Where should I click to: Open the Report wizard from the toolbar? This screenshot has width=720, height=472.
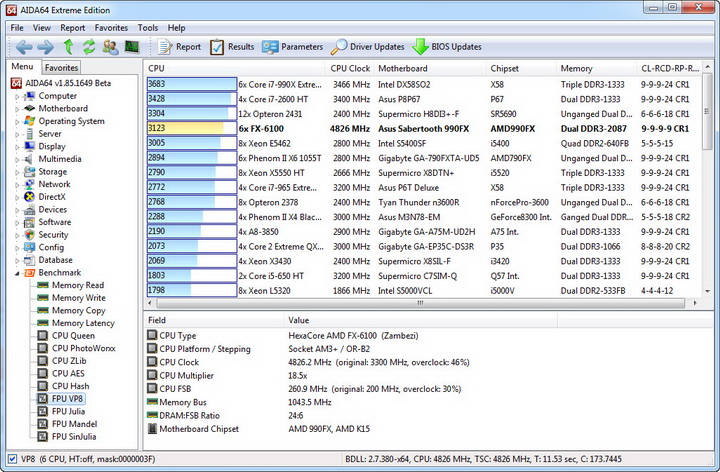click(x=179, y=47)
